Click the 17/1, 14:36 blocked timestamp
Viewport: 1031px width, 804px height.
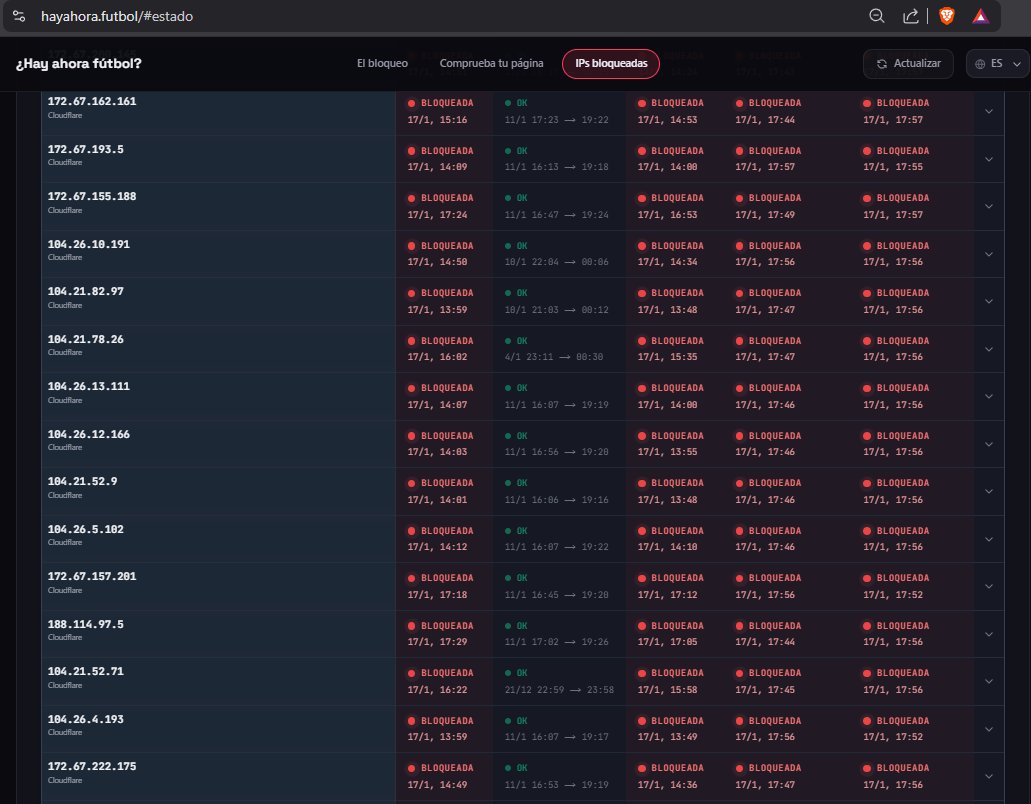667,785
